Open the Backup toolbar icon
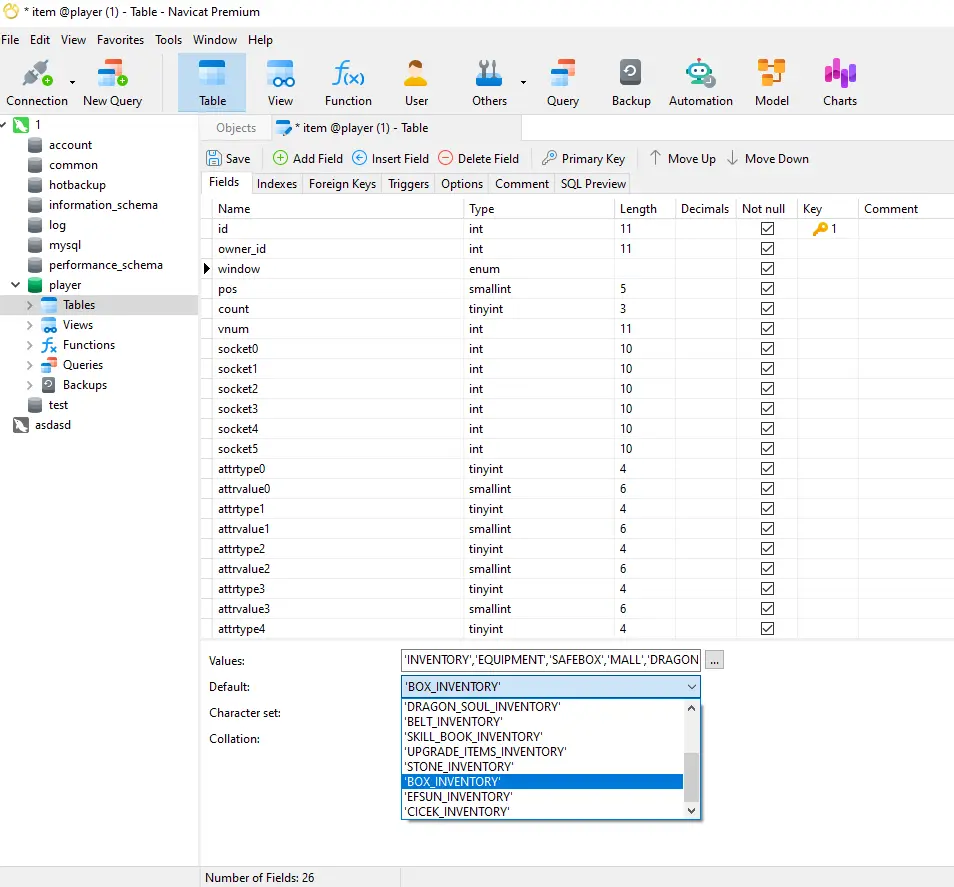Image resolution: width=954 pixels, height=887 pixels. [x=631, y=75]
